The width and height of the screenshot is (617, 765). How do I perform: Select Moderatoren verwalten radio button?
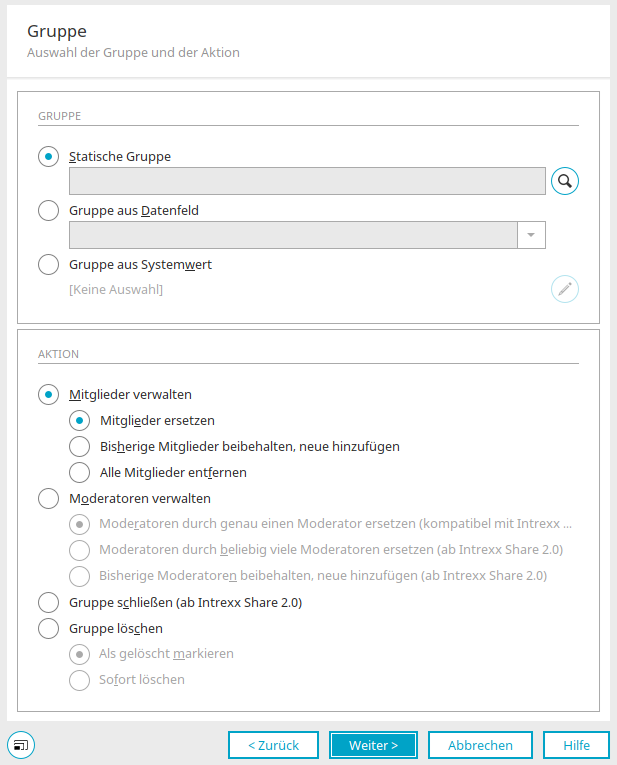(48, 499)
